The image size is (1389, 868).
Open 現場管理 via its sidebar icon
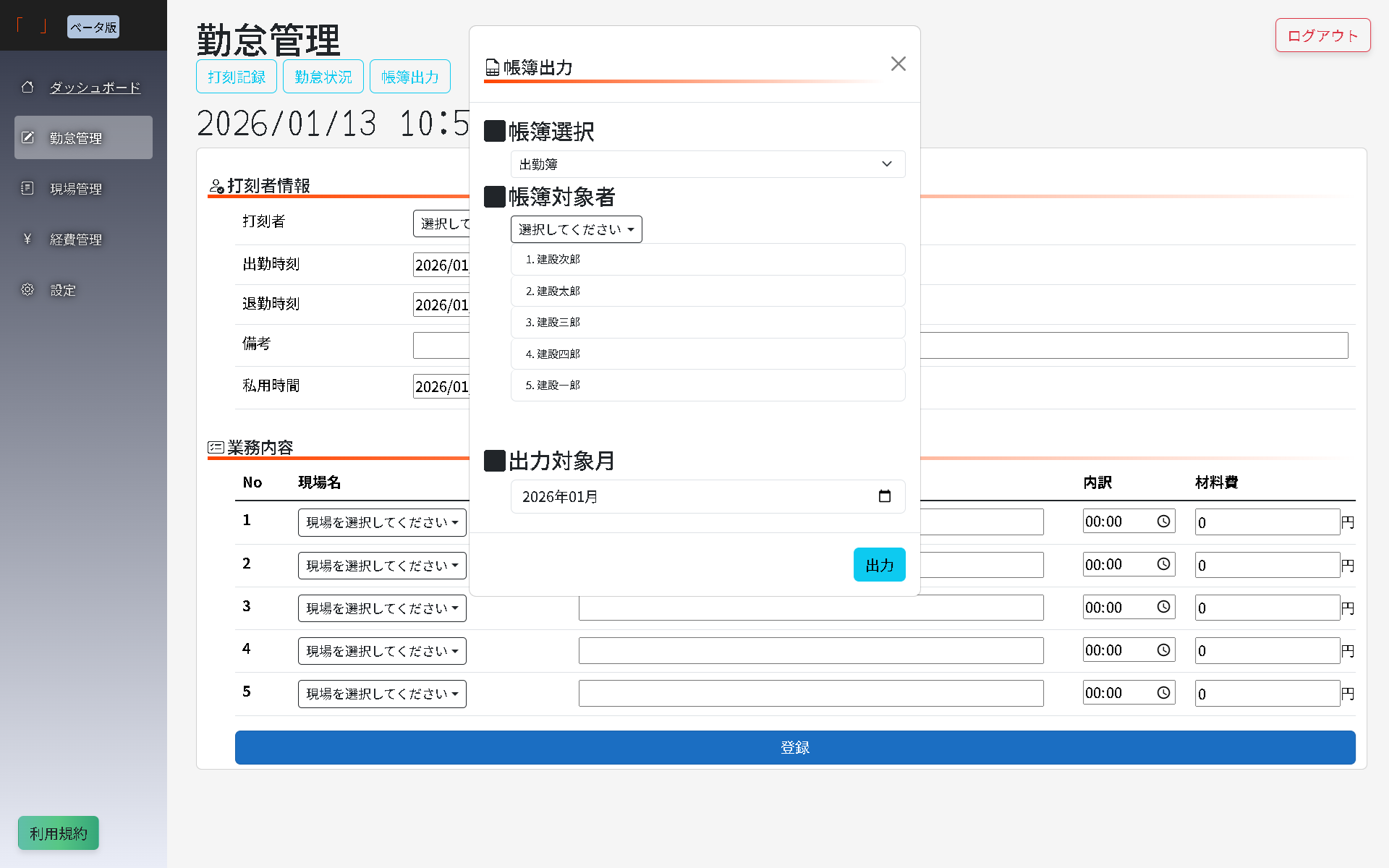click(x=28, y=188)
